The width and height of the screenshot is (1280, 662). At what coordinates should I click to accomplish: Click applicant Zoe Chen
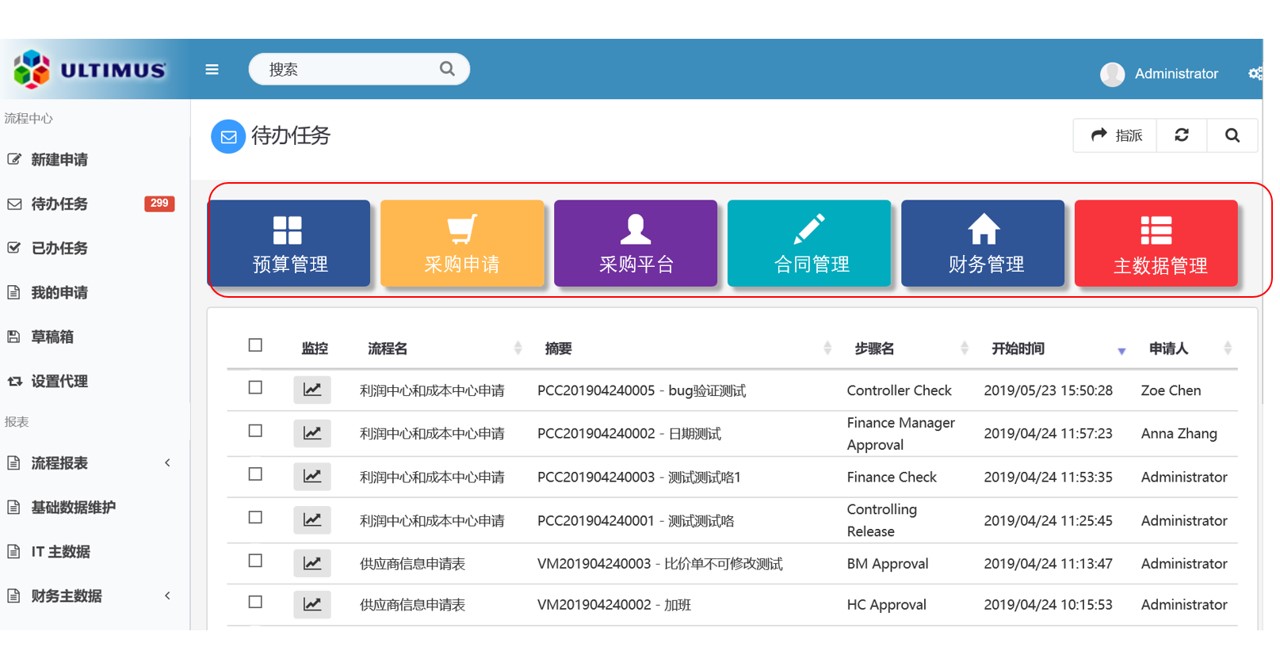tap(1171, 390)
